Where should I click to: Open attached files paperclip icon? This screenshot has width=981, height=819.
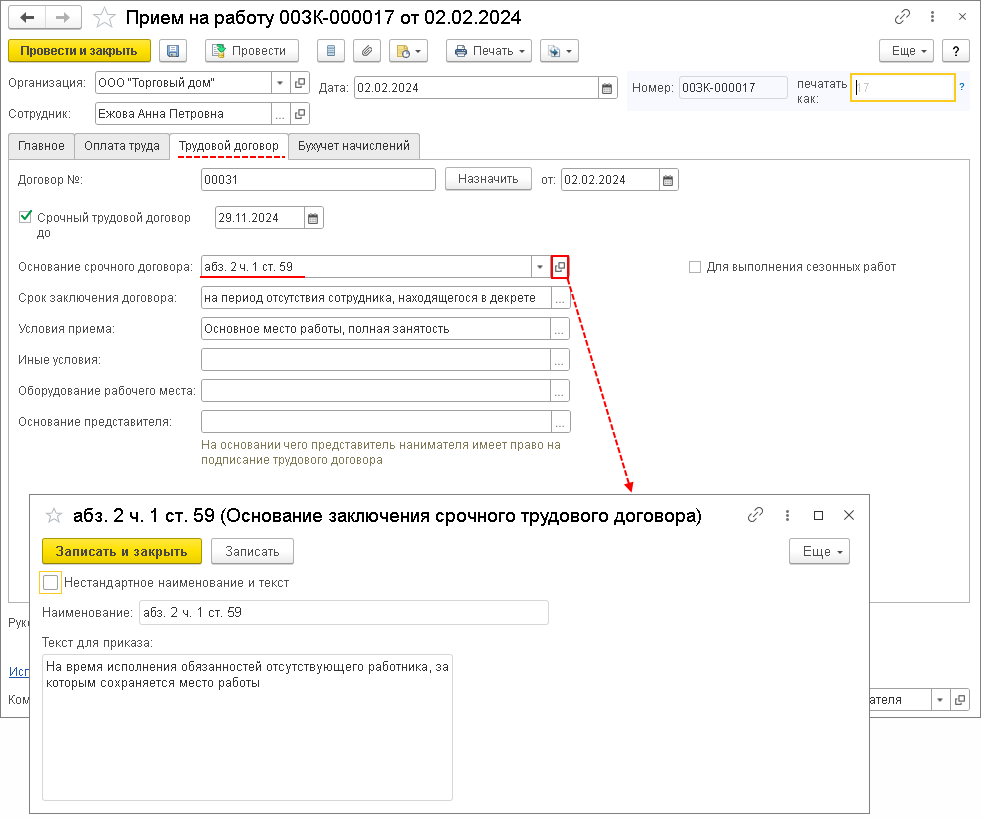click(367, 51)
